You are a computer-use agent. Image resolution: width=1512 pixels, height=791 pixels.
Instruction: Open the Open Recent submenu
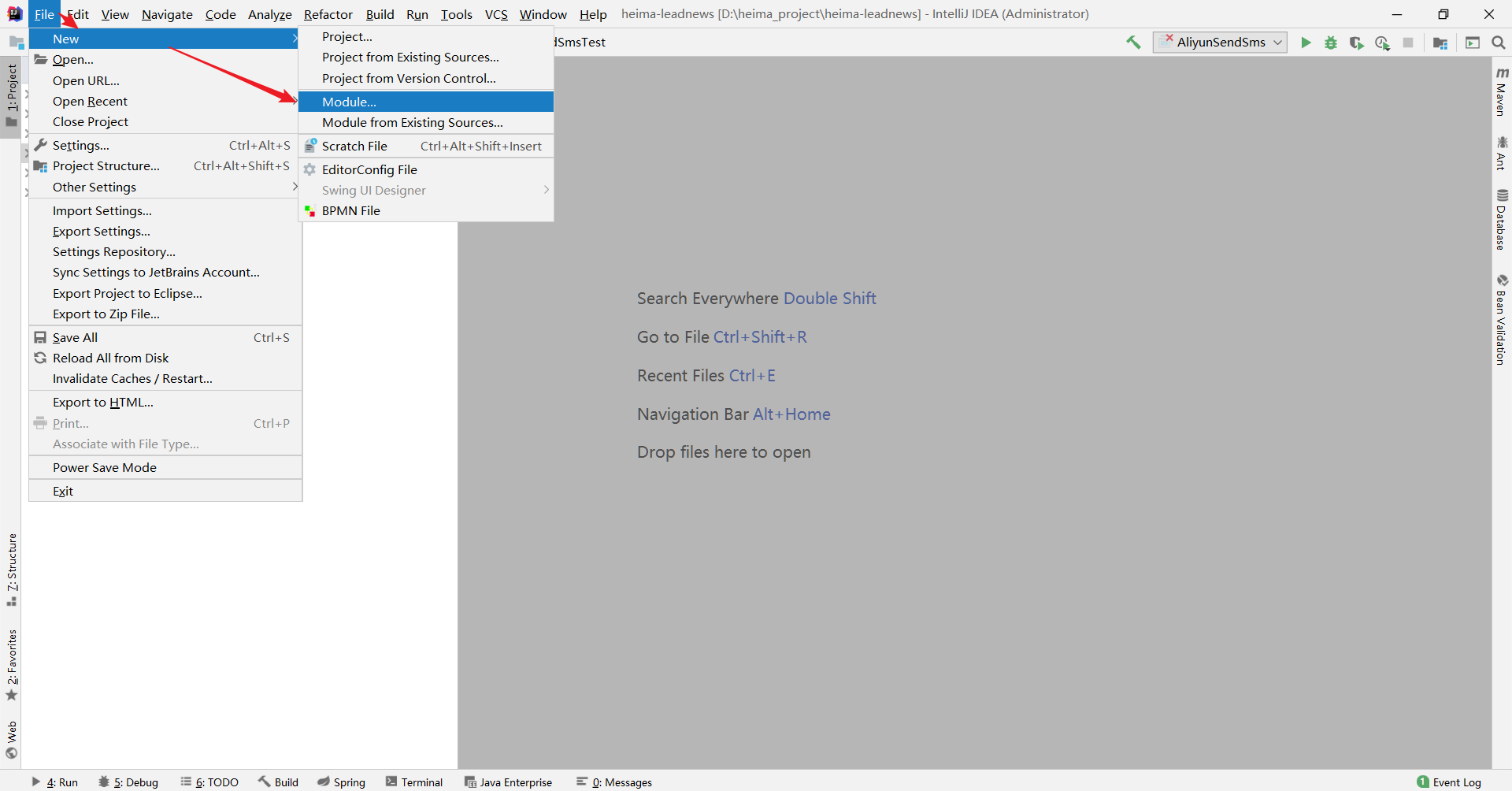[x=164, y=101]
